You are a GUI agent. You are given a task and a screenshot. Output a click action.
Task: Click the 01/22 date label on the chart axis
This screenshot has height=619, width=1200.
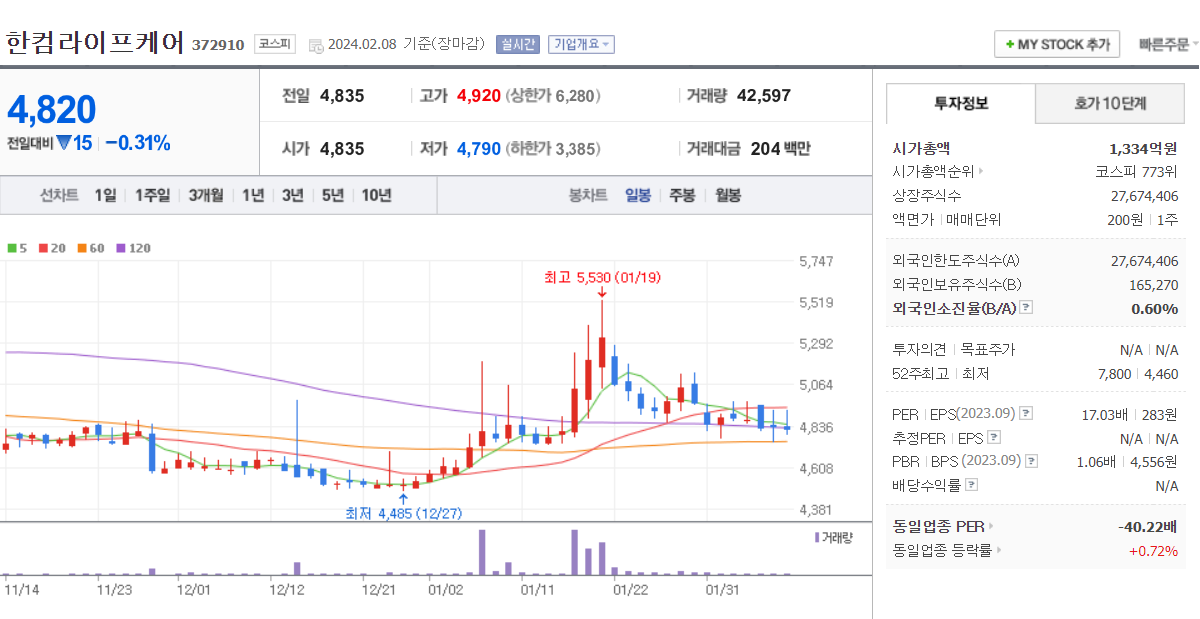pos(630,589)
